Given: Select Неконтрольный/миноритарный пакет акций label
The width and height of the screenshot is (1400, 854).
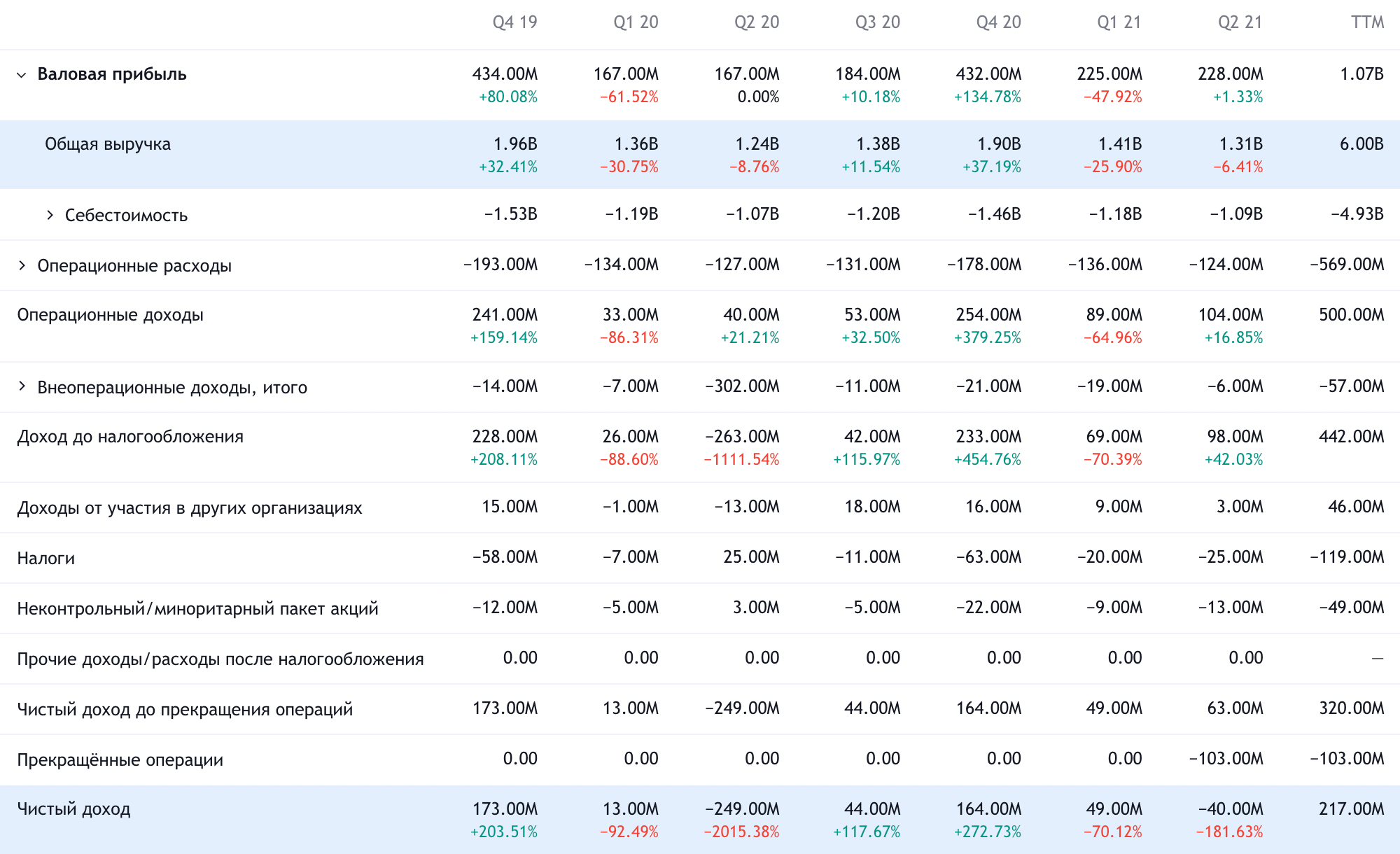Looking at the screenshot, I should pyautogui.click(x=197, y=608).
